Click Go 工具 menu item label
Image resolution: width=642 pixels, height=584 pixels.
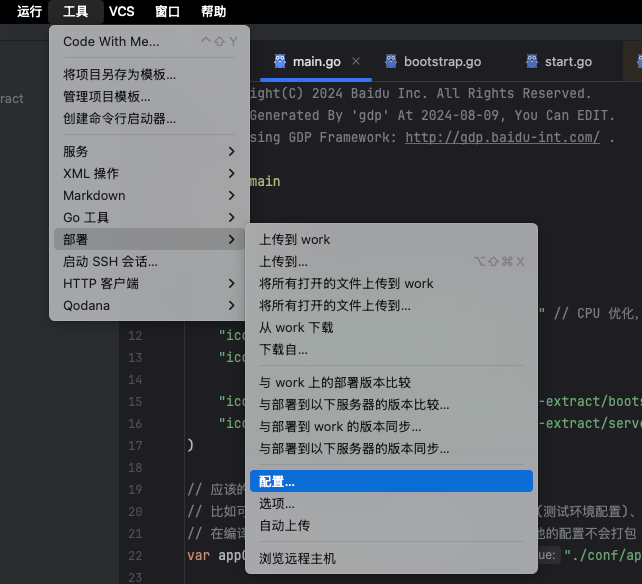coord(86,217)
